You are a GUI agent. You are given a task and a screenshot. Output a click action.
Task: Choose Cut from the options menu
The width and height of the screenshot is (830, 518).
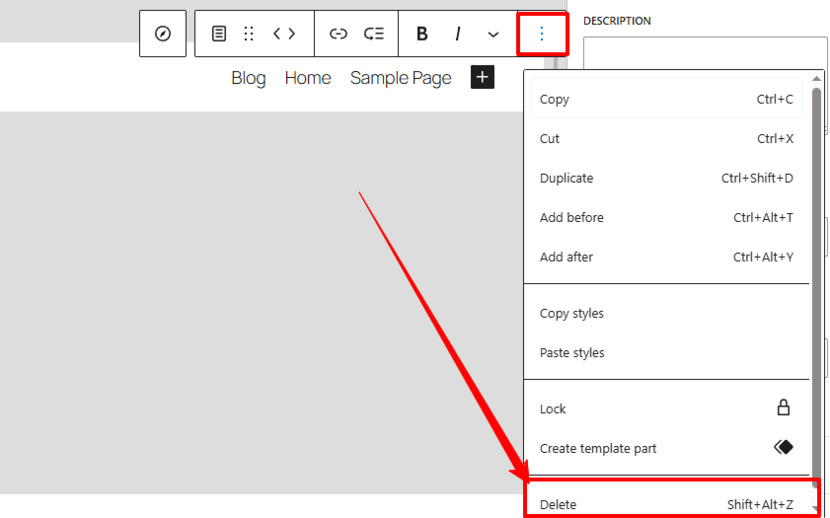tap(666, 139)
